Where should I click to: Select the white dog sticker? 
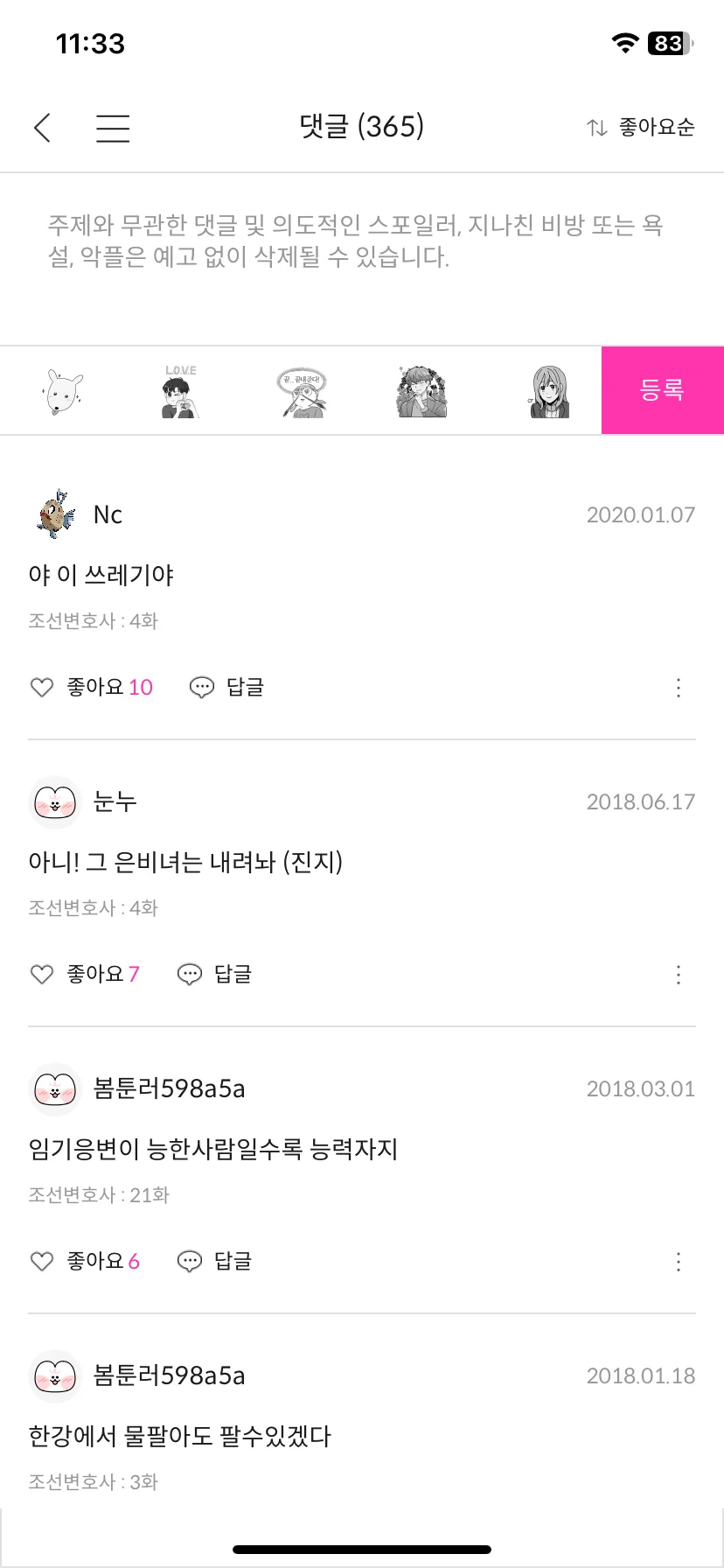tap(61, 391)
